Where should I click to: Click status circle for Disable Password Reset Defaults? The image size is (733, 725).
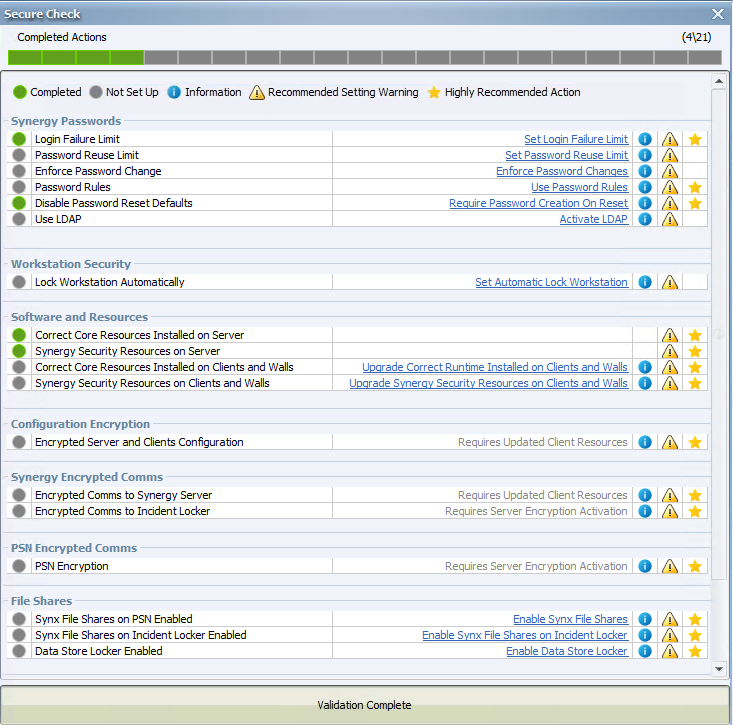19,203
